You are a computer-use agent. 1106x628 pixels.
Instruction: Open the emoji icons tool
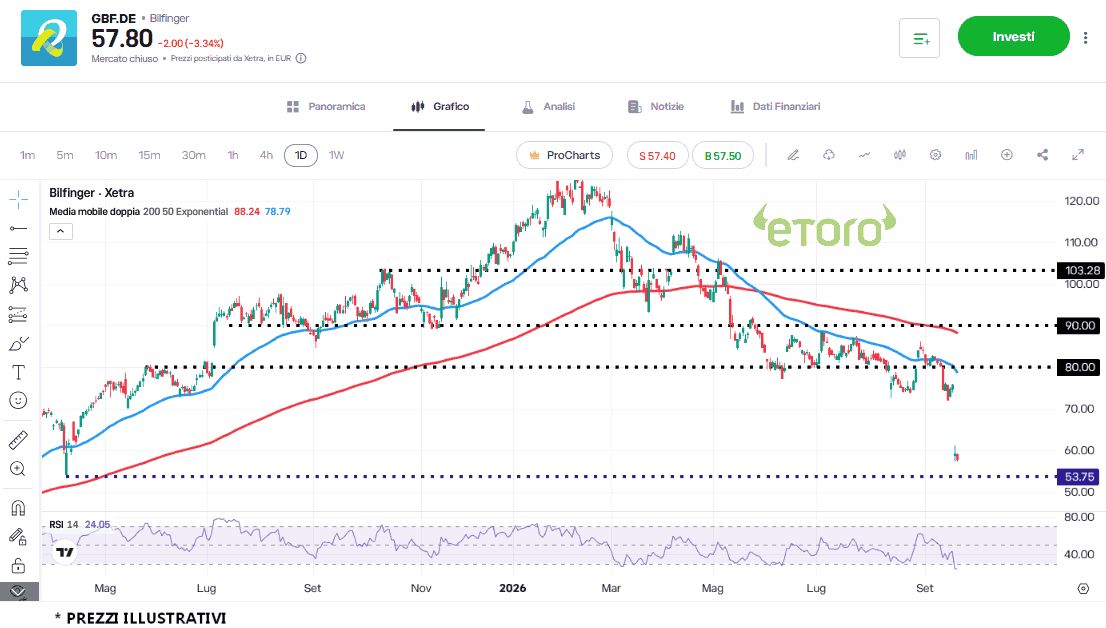(x=18, y=401)
